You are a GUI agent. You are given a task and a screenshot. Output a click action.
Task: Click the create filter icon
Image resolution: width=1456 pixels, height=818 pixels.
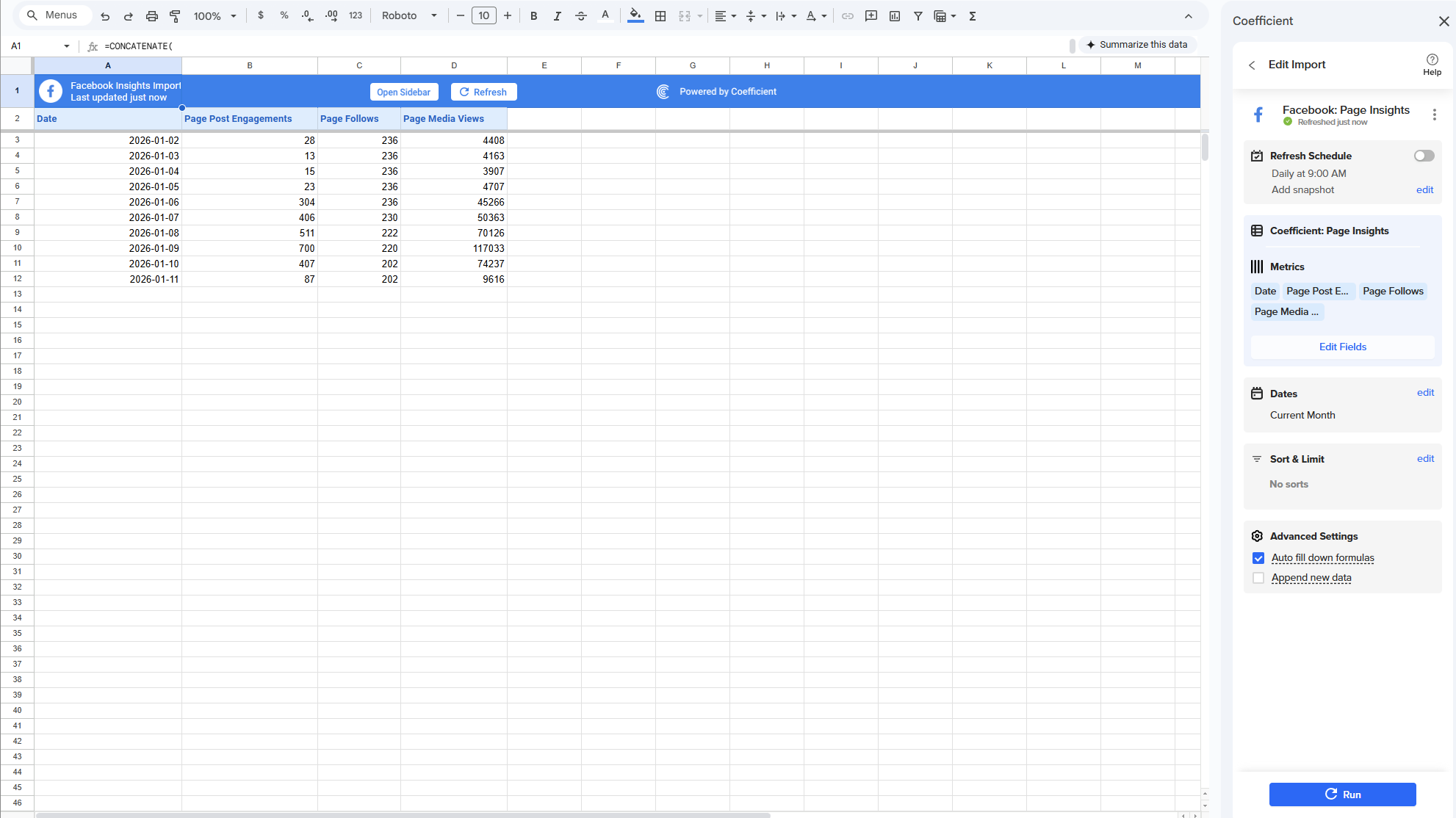[918, 16]
